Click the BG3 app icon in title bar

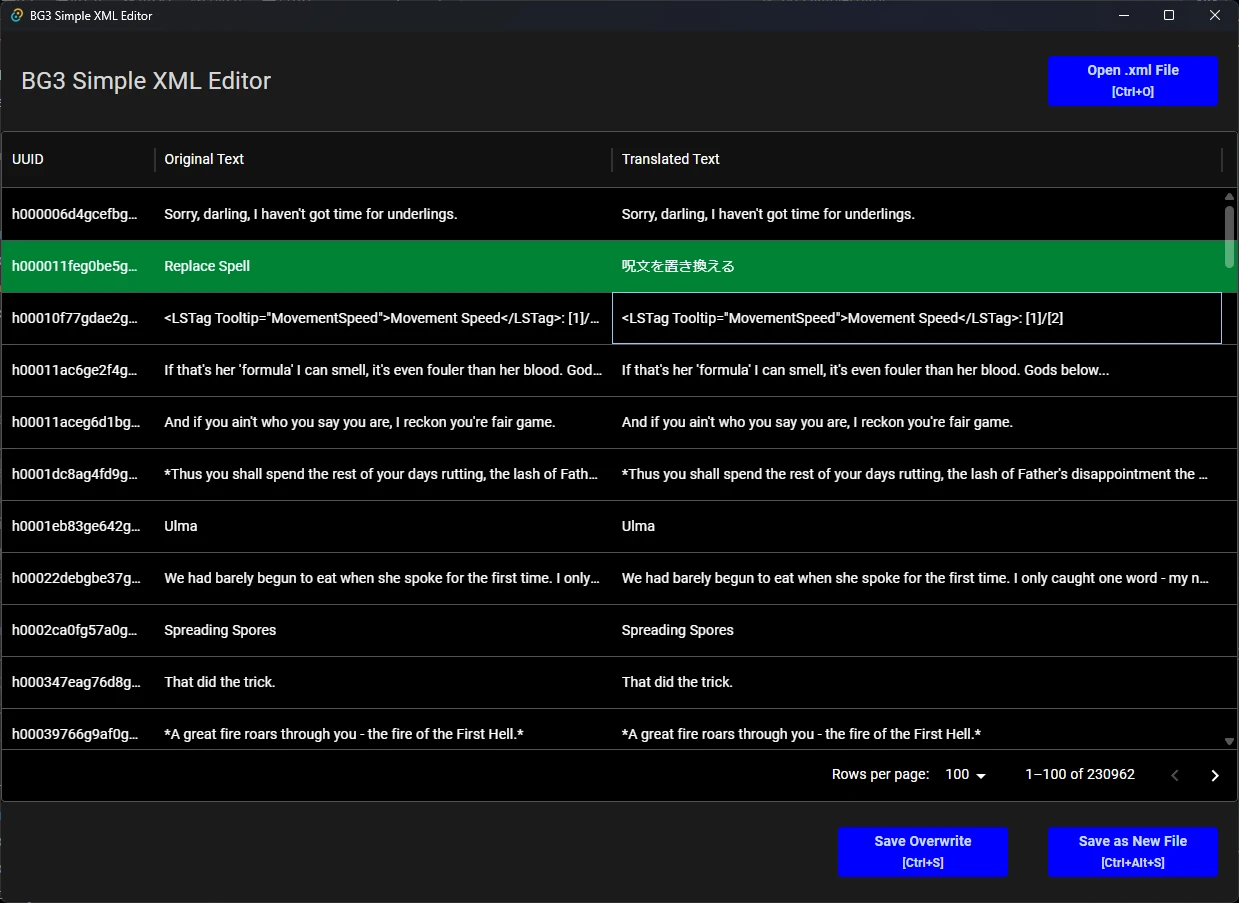(16, 16)
